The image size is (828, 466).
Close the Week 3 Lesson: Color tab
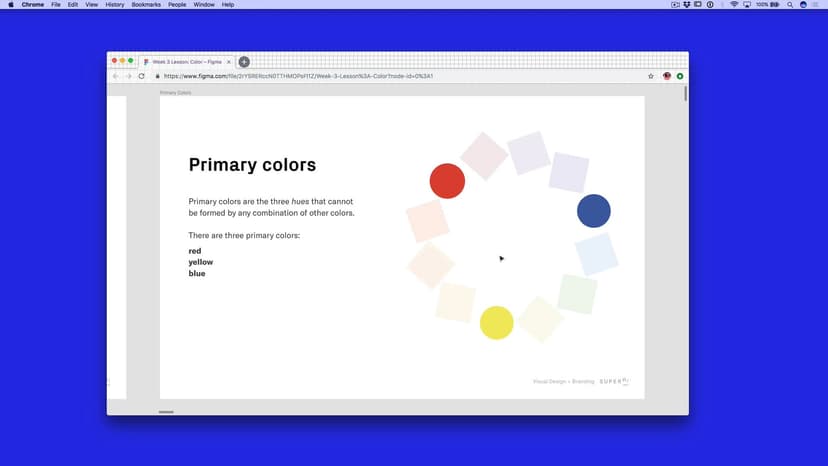tap(229, 62)
